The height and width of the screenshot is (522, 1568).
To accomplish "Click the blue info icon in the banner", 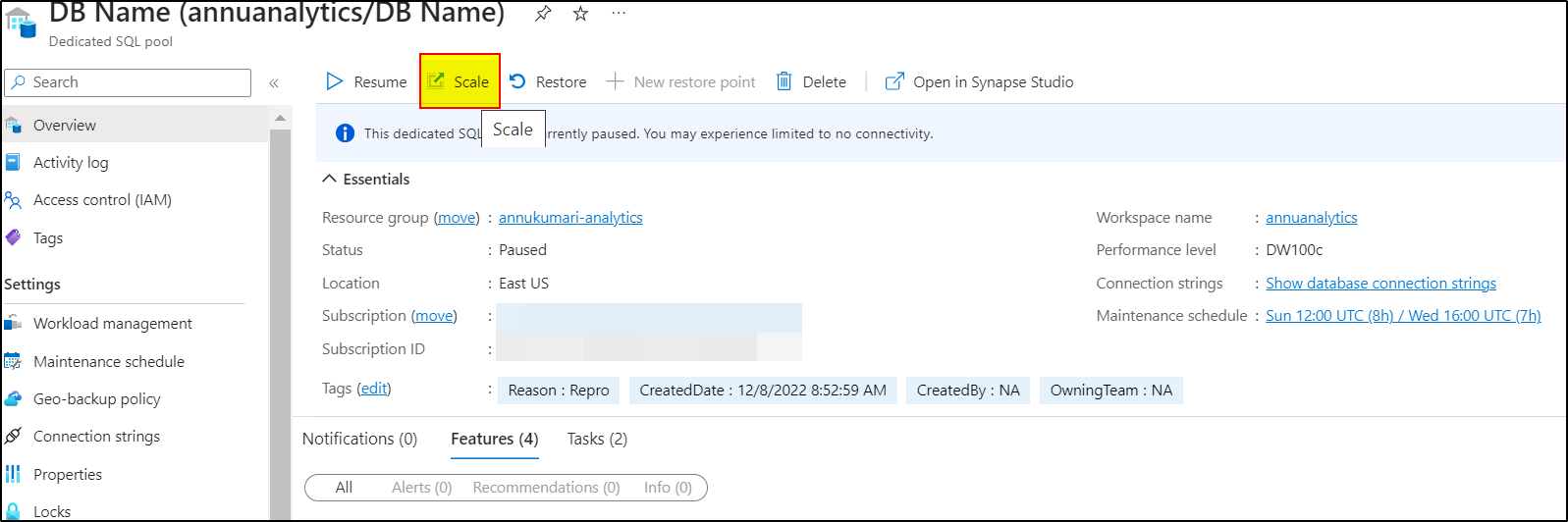I will click(345, 133).
